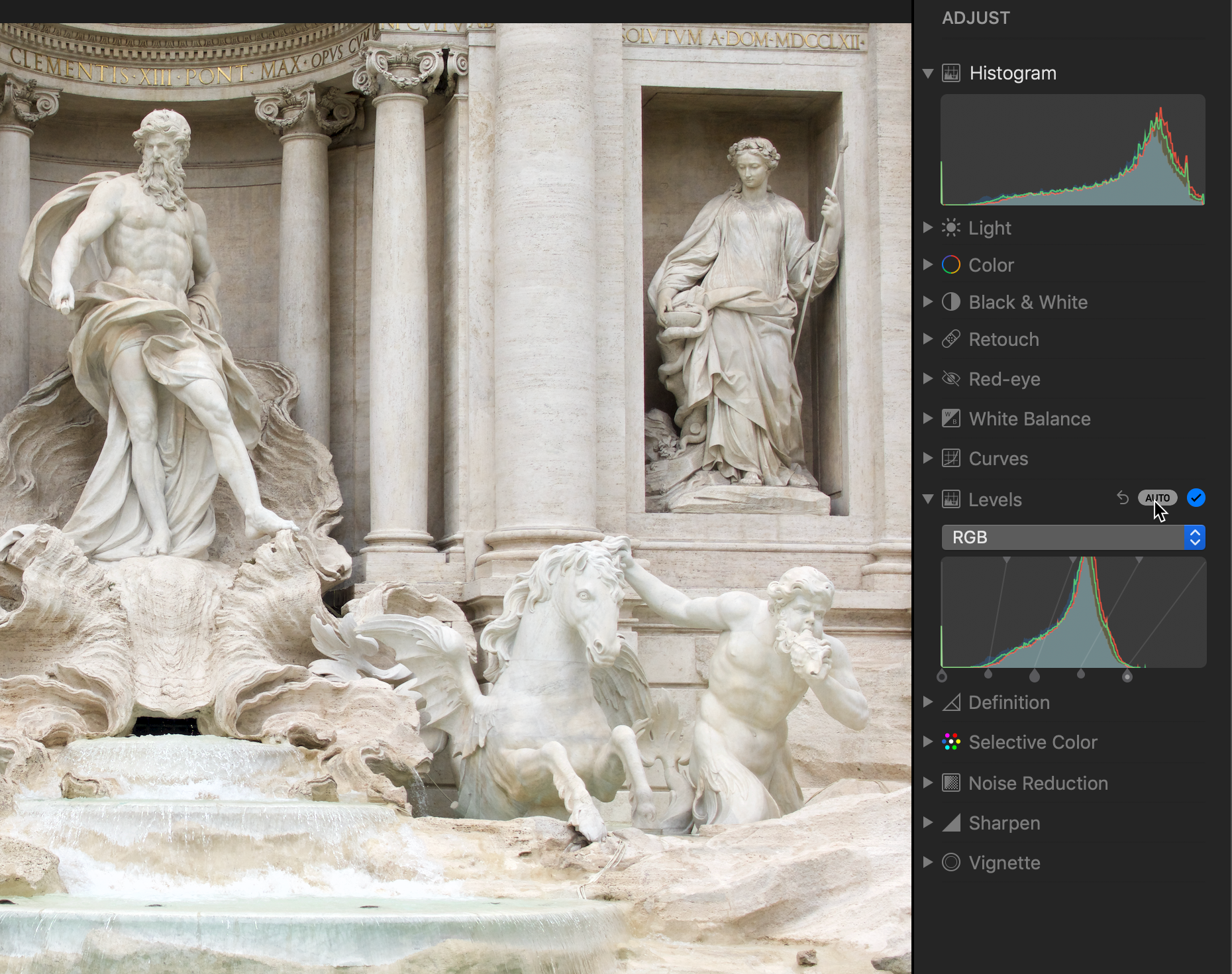Collapse the Levels section triangle
Image resolution: width=1232 pixels, height=974 pixels.
click(928, 499)
